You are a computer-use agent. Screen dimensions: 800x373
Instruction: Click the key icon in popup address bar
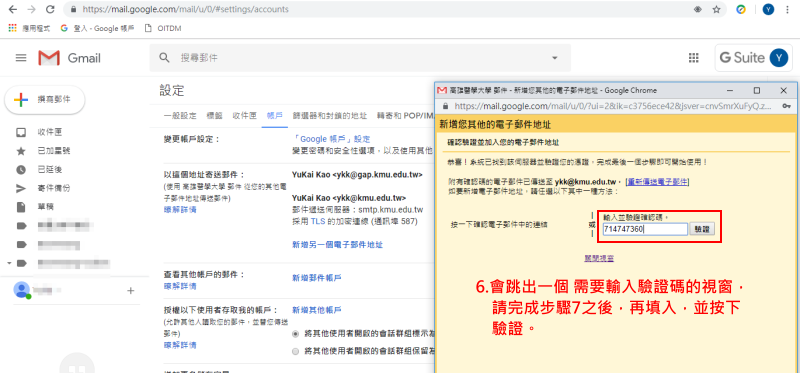click(x=787, y=106)
